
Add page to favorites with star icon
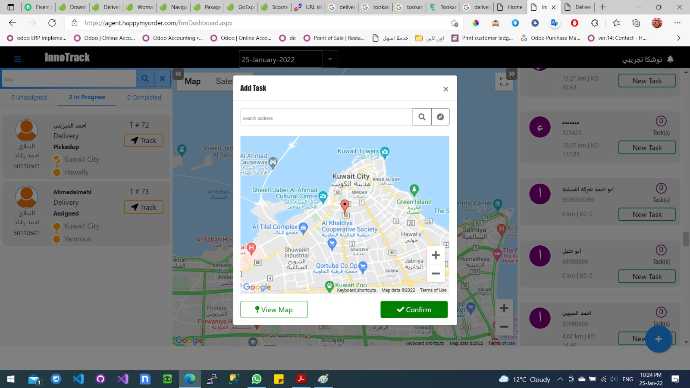[616, 23]
